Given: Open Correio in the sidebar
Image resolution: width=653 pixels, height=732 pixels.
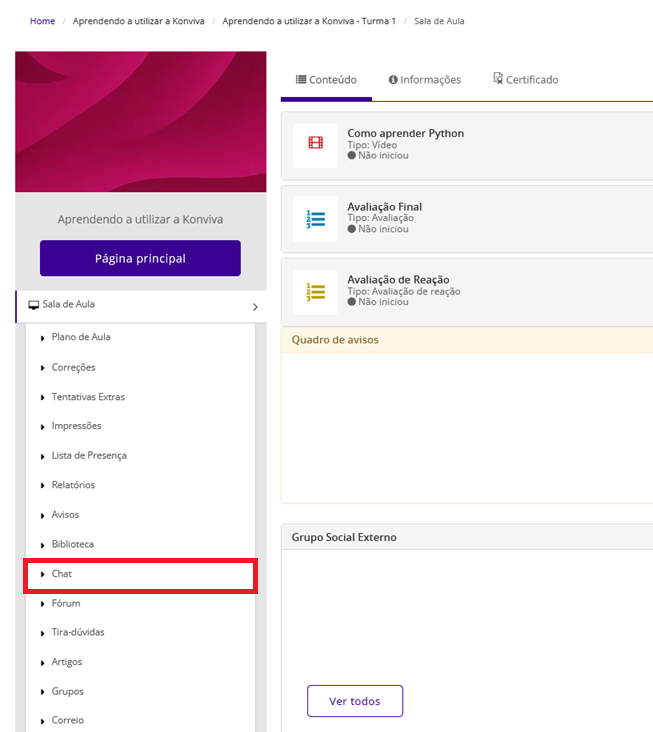Looking at the screenshot, I should point(67,720).
